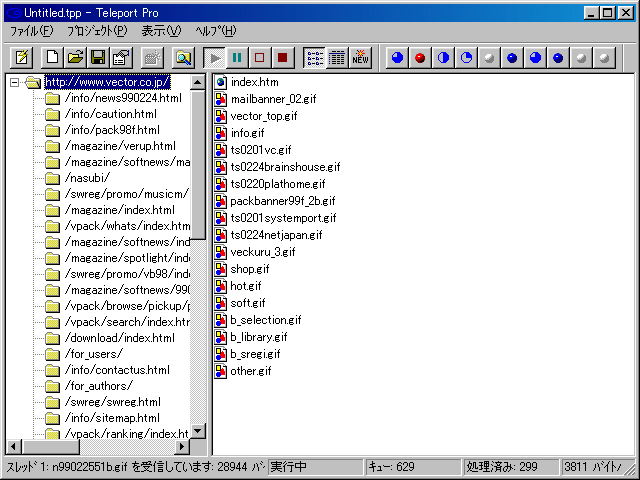Click tree pane scroll up arrow
Viewport: 640px width, 480px height.
tap(198, 82)
